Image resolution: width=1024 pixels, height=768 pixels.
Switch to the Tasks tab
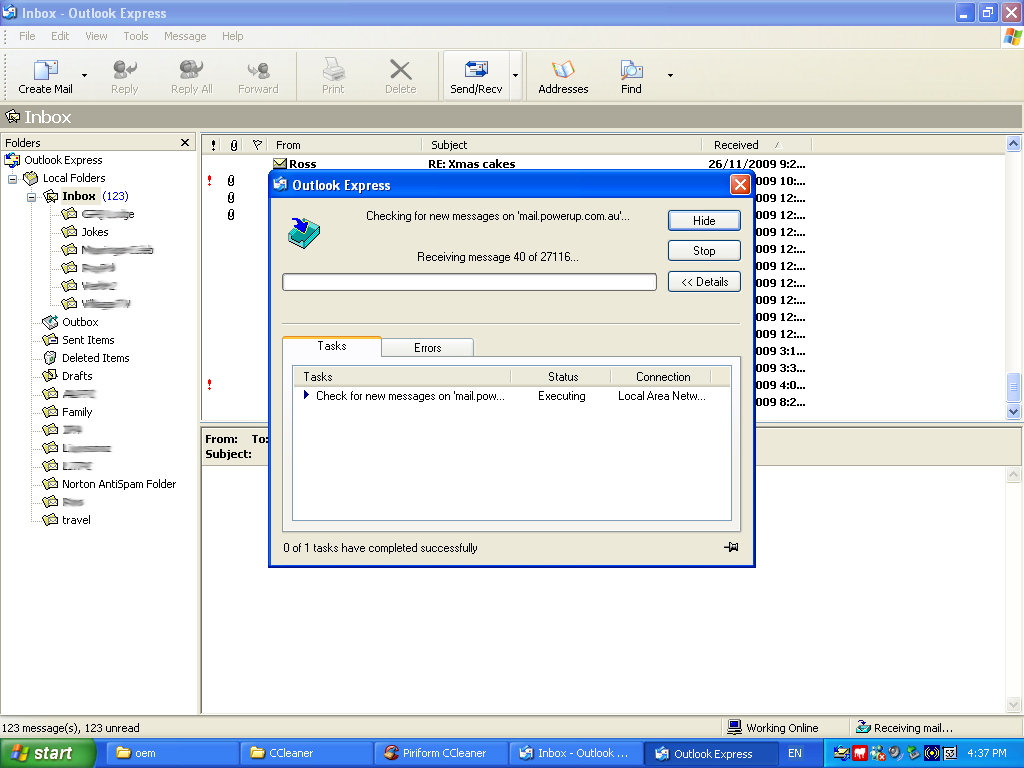pos(332,346)
